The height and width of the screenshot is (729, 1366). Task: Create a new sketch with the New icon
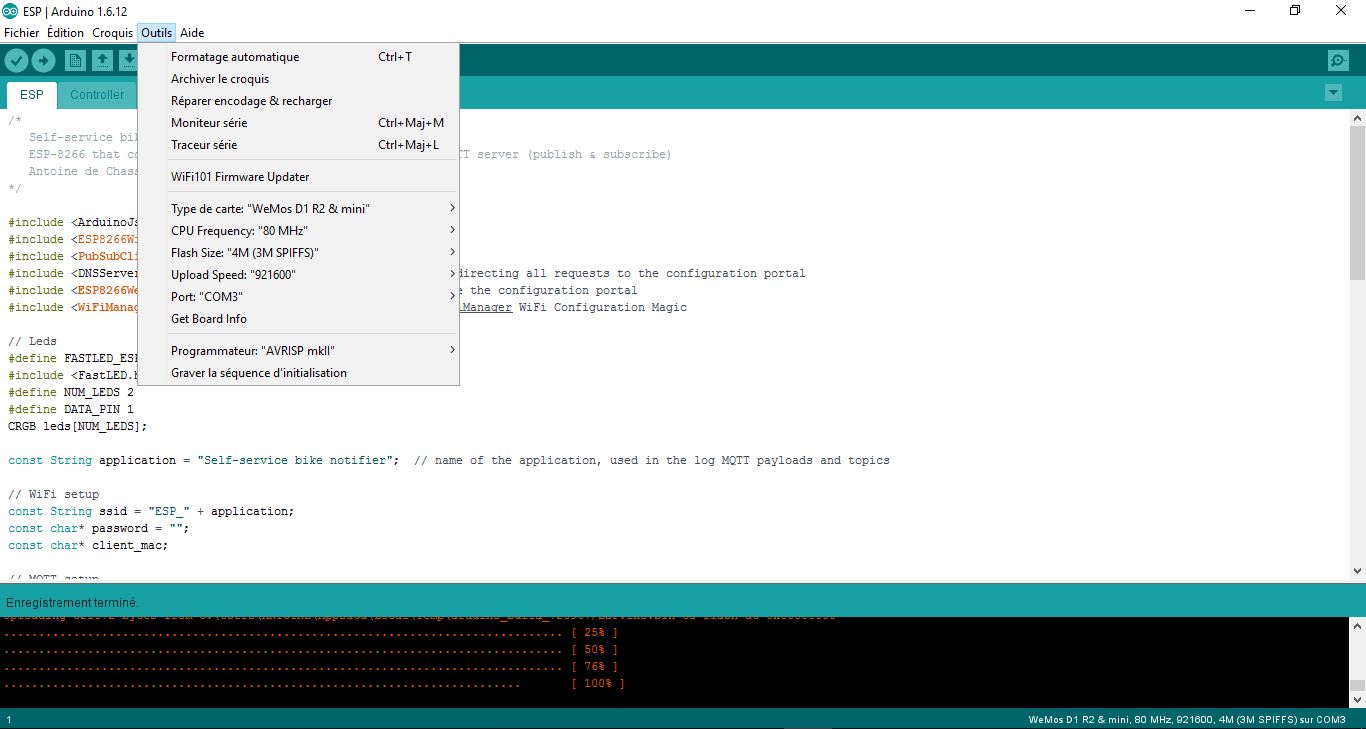pyautogui.click(x=75, y=61)
